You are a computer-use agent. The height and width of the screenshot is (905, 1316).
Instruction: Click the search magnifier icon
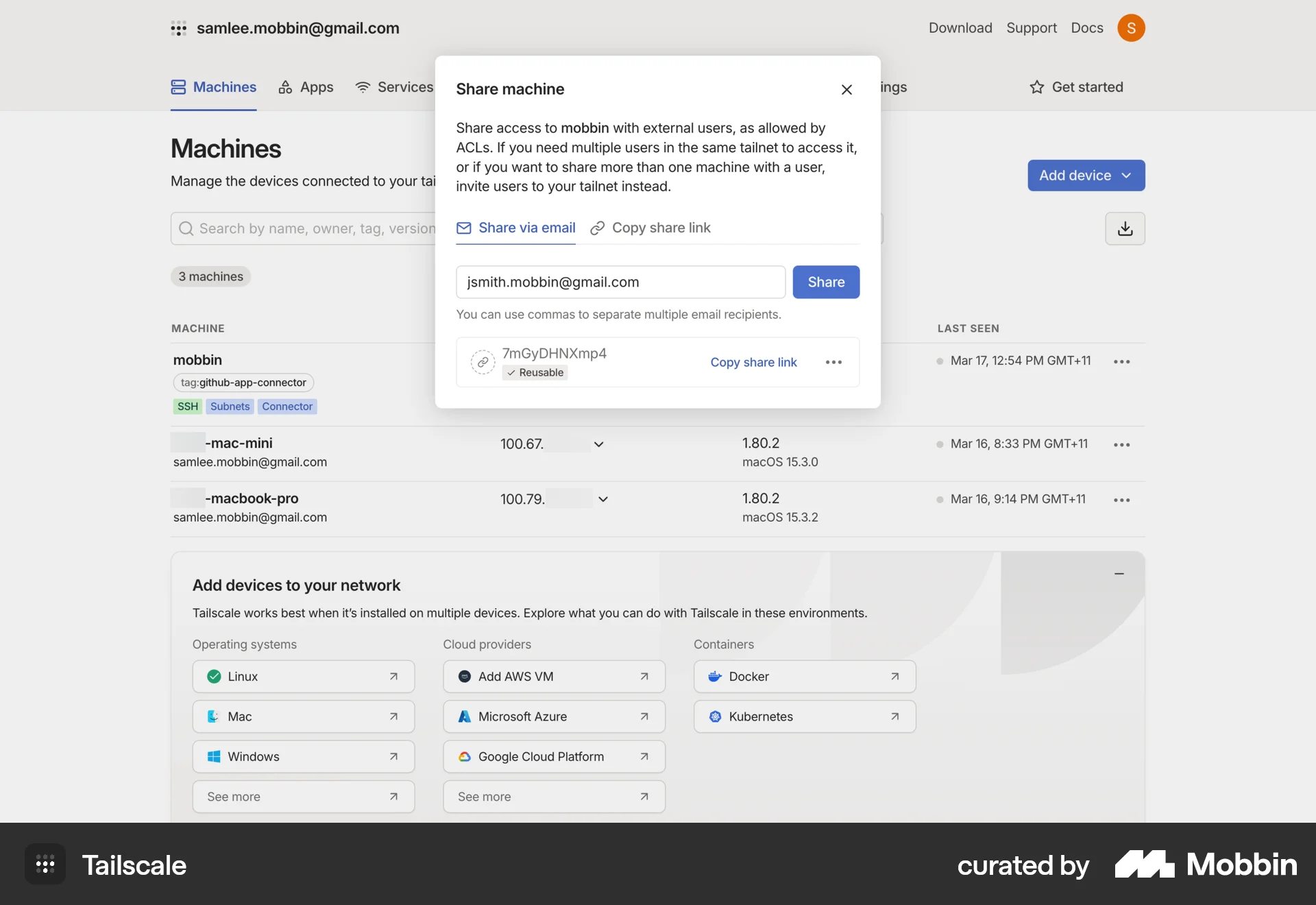(x=186, y=228)
